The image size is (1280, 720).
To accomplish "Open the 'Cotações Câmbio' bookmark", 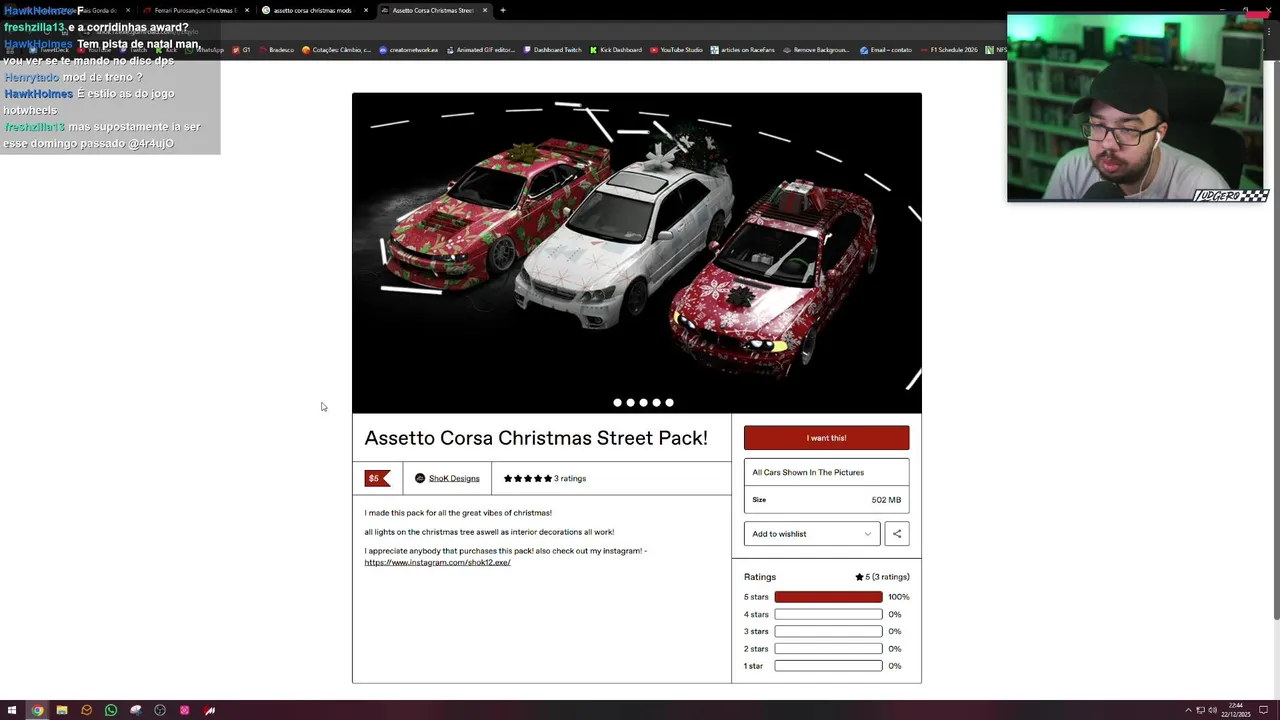I will click(336, 50).
